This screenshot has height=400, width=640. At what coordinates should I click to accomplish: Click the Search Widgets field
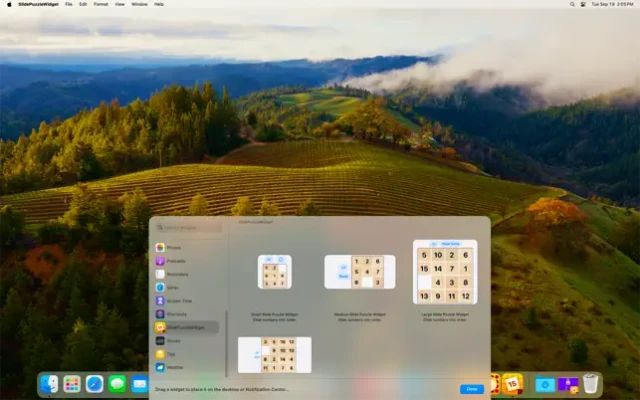pyautogui.click(x=189, y=228)
